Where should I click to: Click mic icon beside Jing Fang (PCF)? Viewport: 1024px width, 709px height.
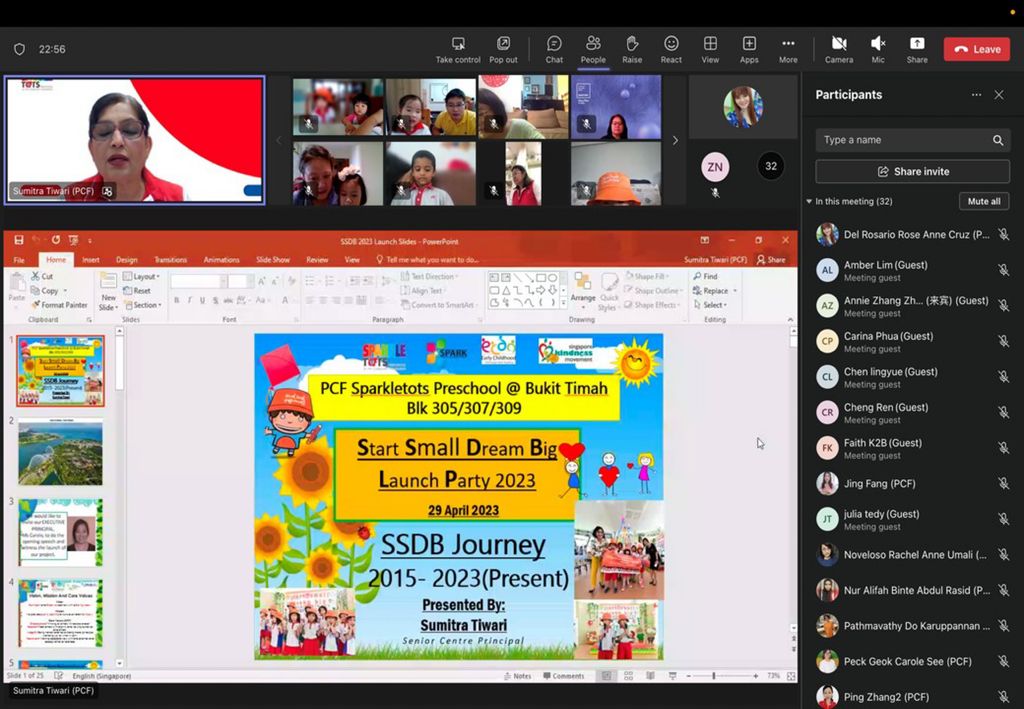[1003, 484]
